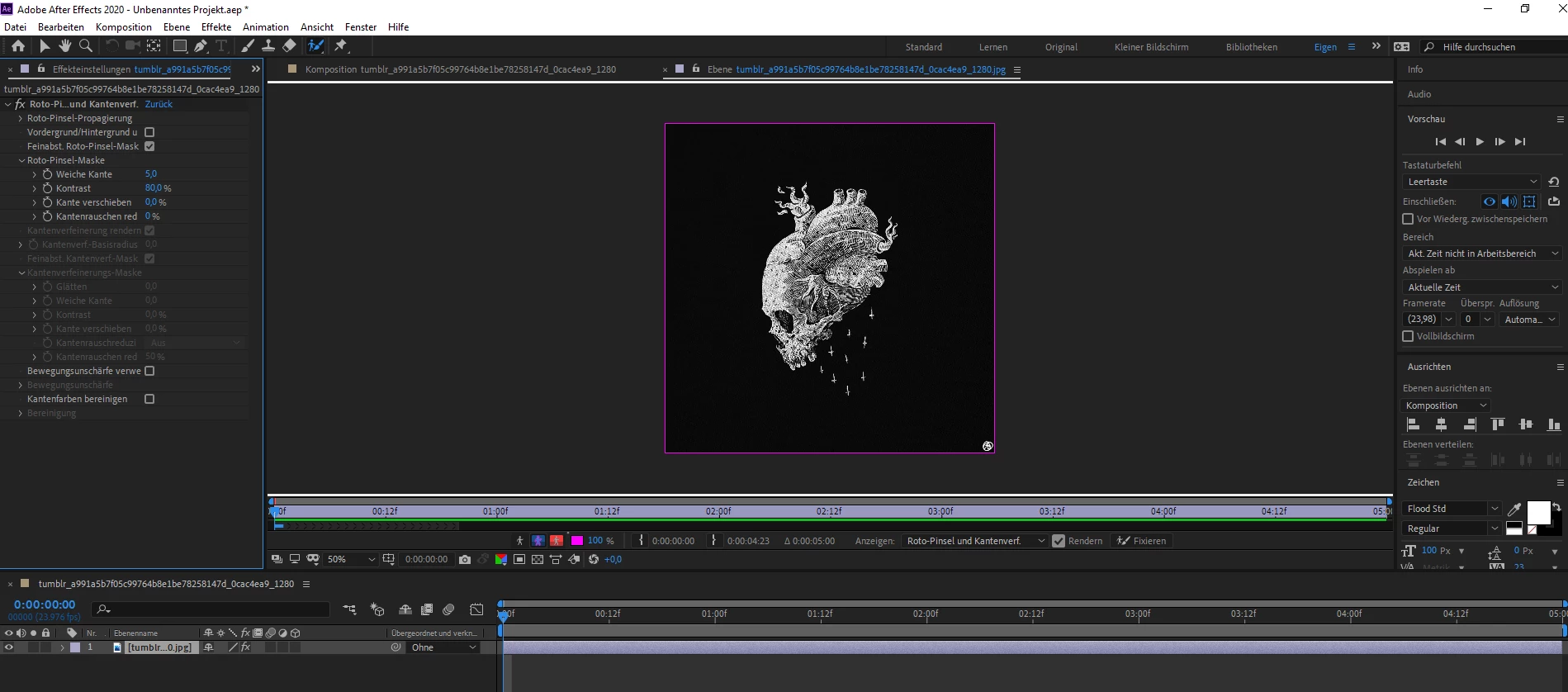Viewport: 1568px width, 692px height.
Task: Enable motion blur icon in timeline
Action: point(448,609)
